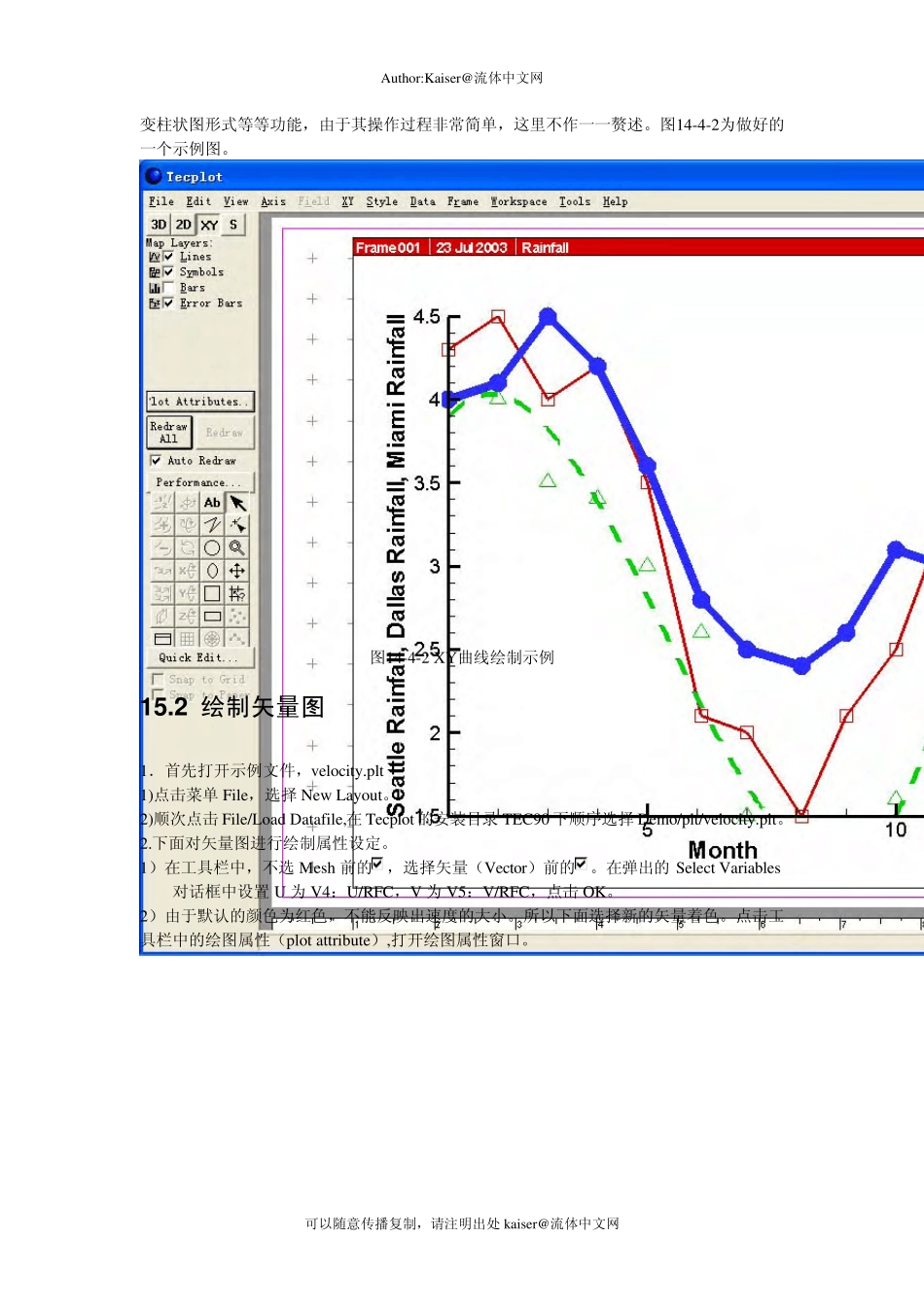Viewport: 924px width, 1308px height.
Task: Select the Rectangle drawing tool
Action: click(x=212, y=616)
